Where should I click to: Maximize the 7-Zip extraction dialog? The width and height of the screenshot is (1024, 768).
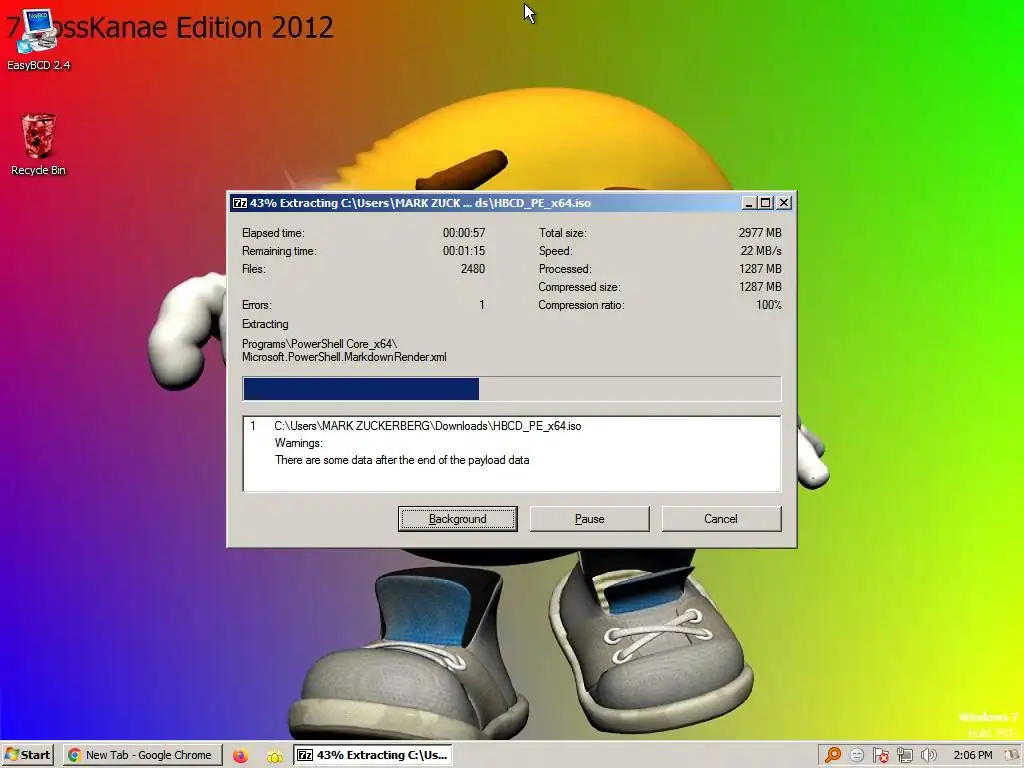point(765,203)
